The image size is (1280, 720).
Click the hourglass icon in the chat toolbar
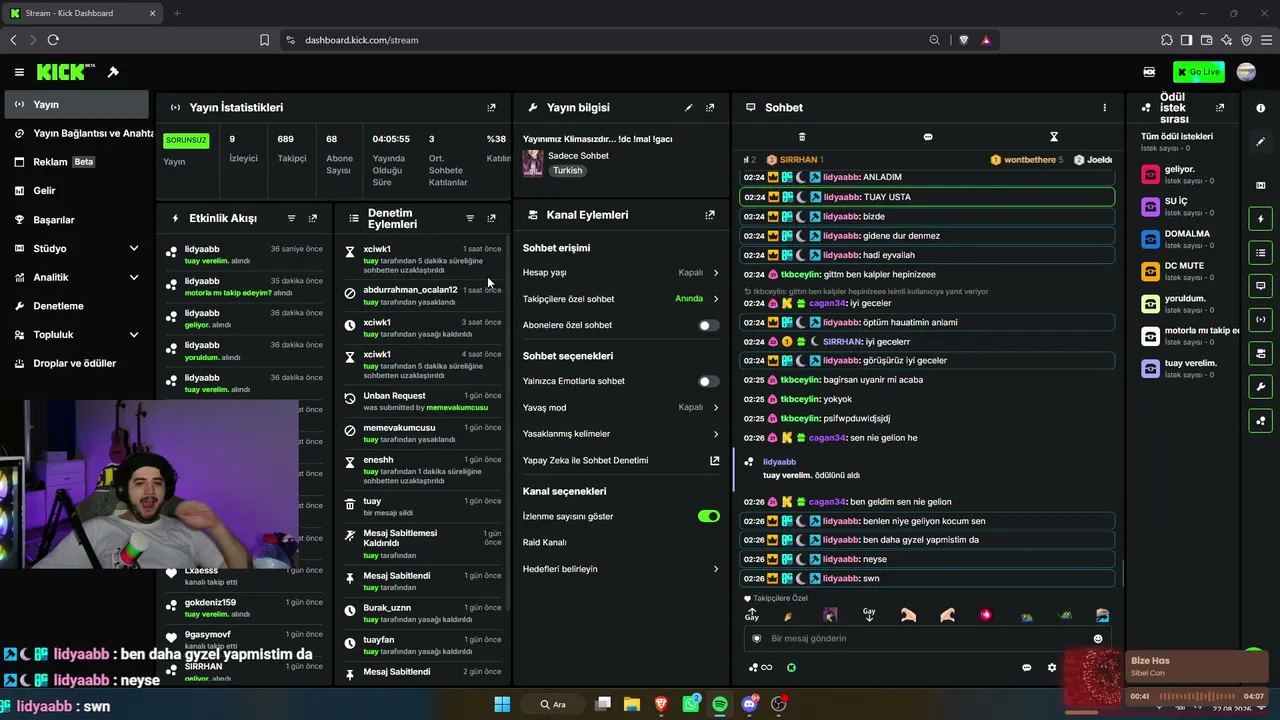click(x=1054, y=136)
